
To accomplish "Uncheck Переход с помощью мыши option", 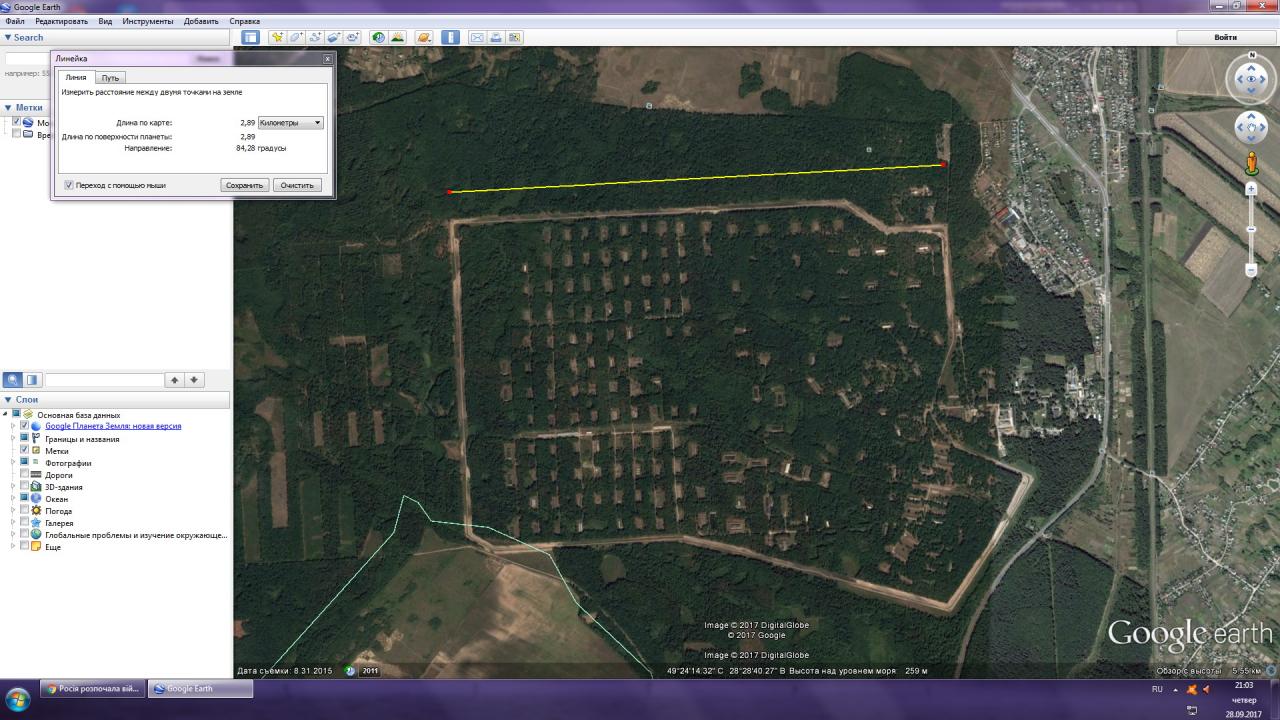I will pos(69,185).
